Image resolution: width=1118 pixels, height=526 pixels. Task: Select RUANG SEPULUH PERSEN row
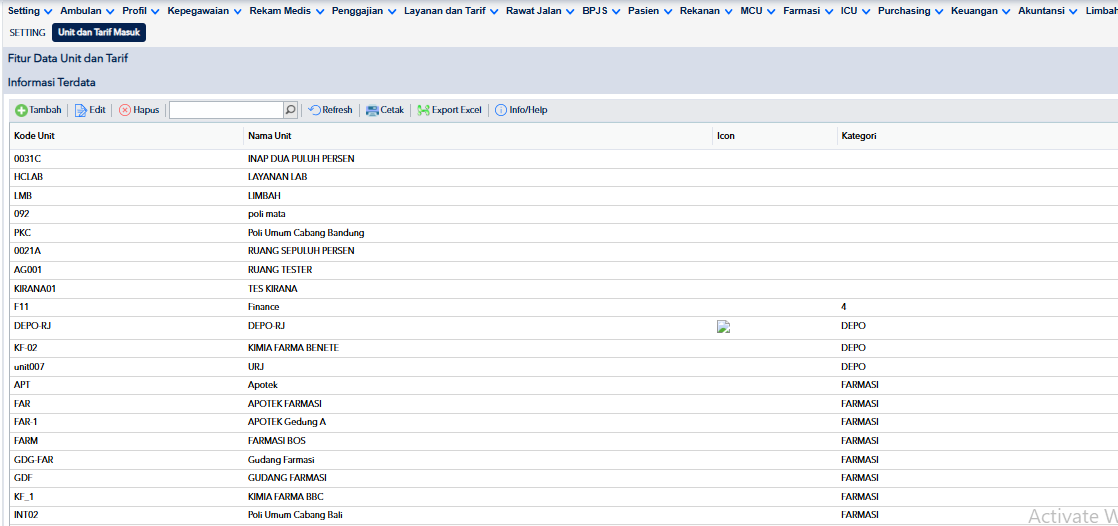tap(564, 251)
